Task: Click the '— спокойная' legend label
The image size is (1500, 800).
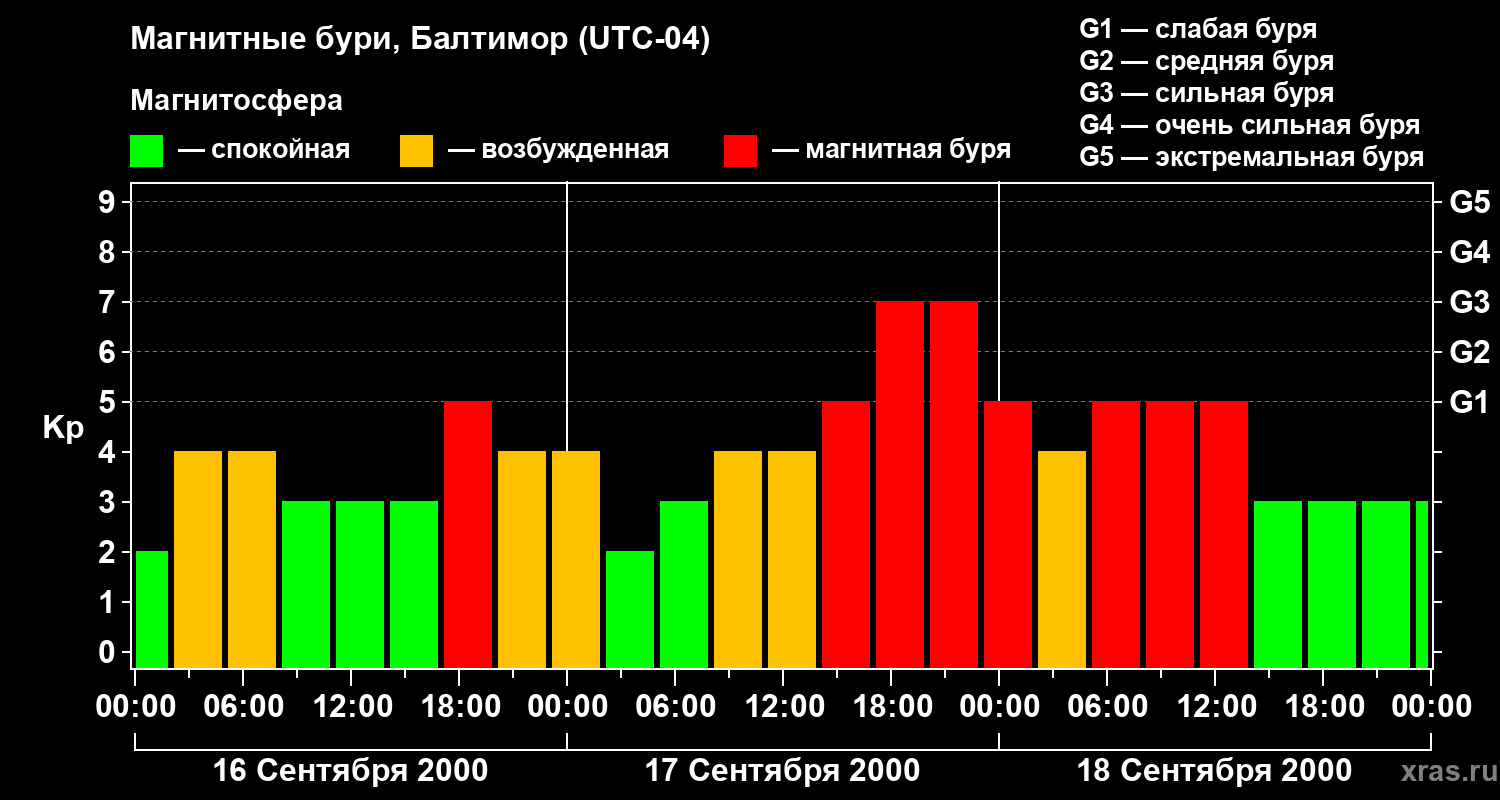Action: pos(264,150)
